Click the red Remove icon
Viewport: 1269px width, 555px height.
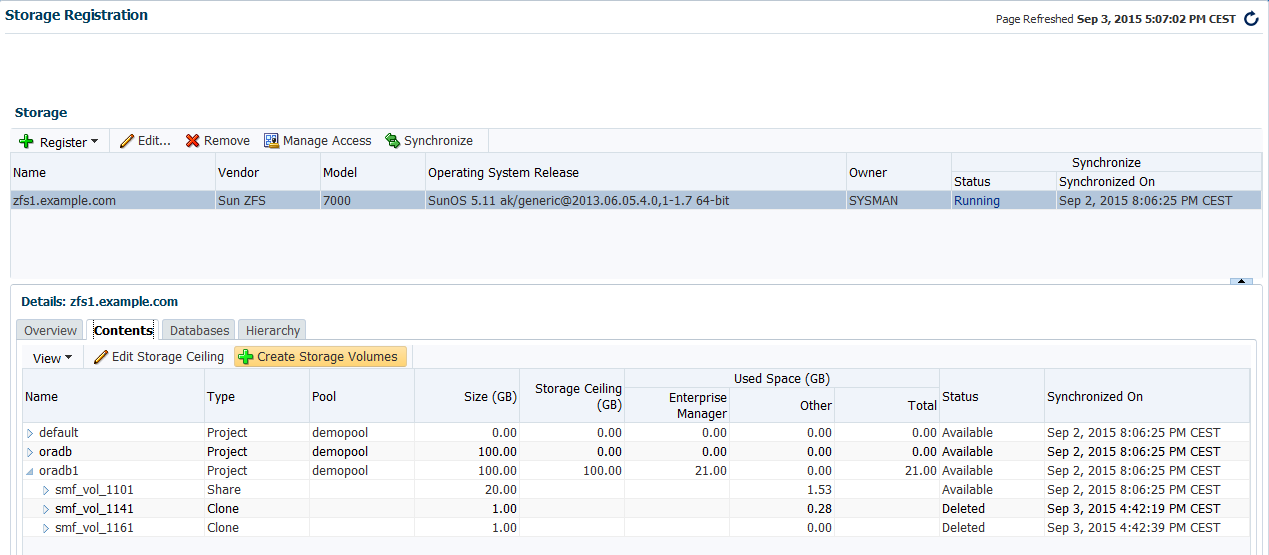(193, 141)
